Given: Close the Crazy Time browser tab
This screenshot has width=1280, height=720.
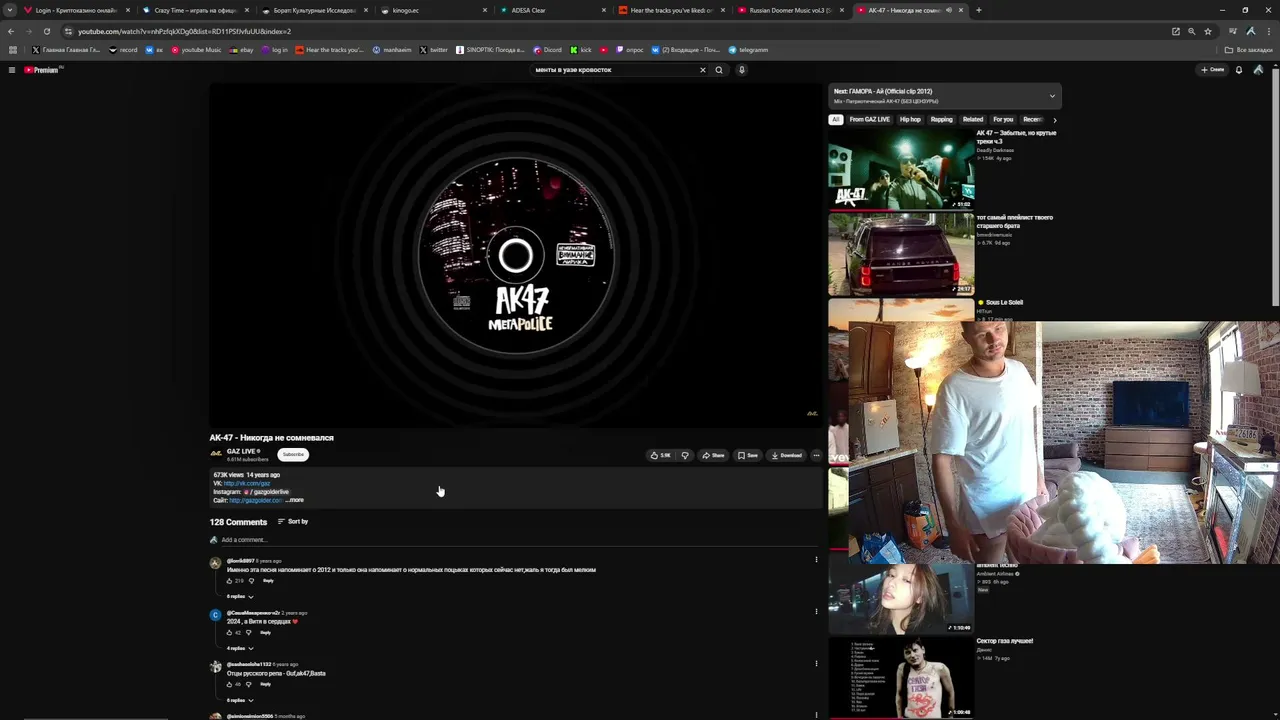Looking at the screenshot, I should point(247,10).
